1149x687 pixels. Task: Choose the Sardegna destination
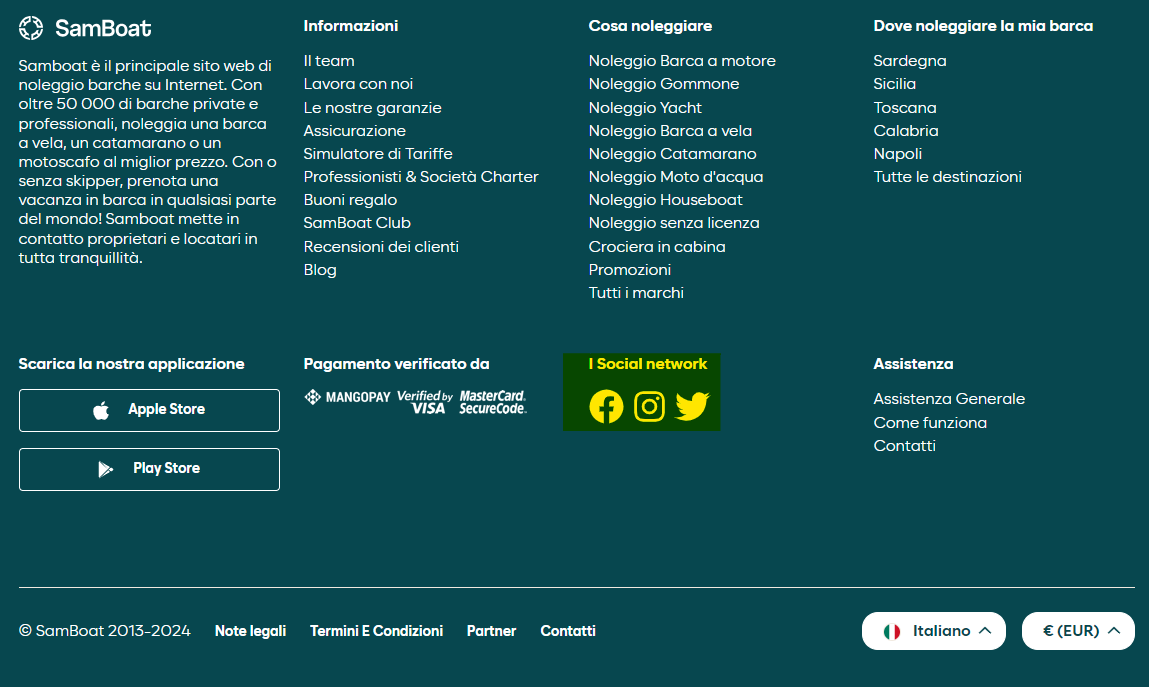click(x=909, y=61)
